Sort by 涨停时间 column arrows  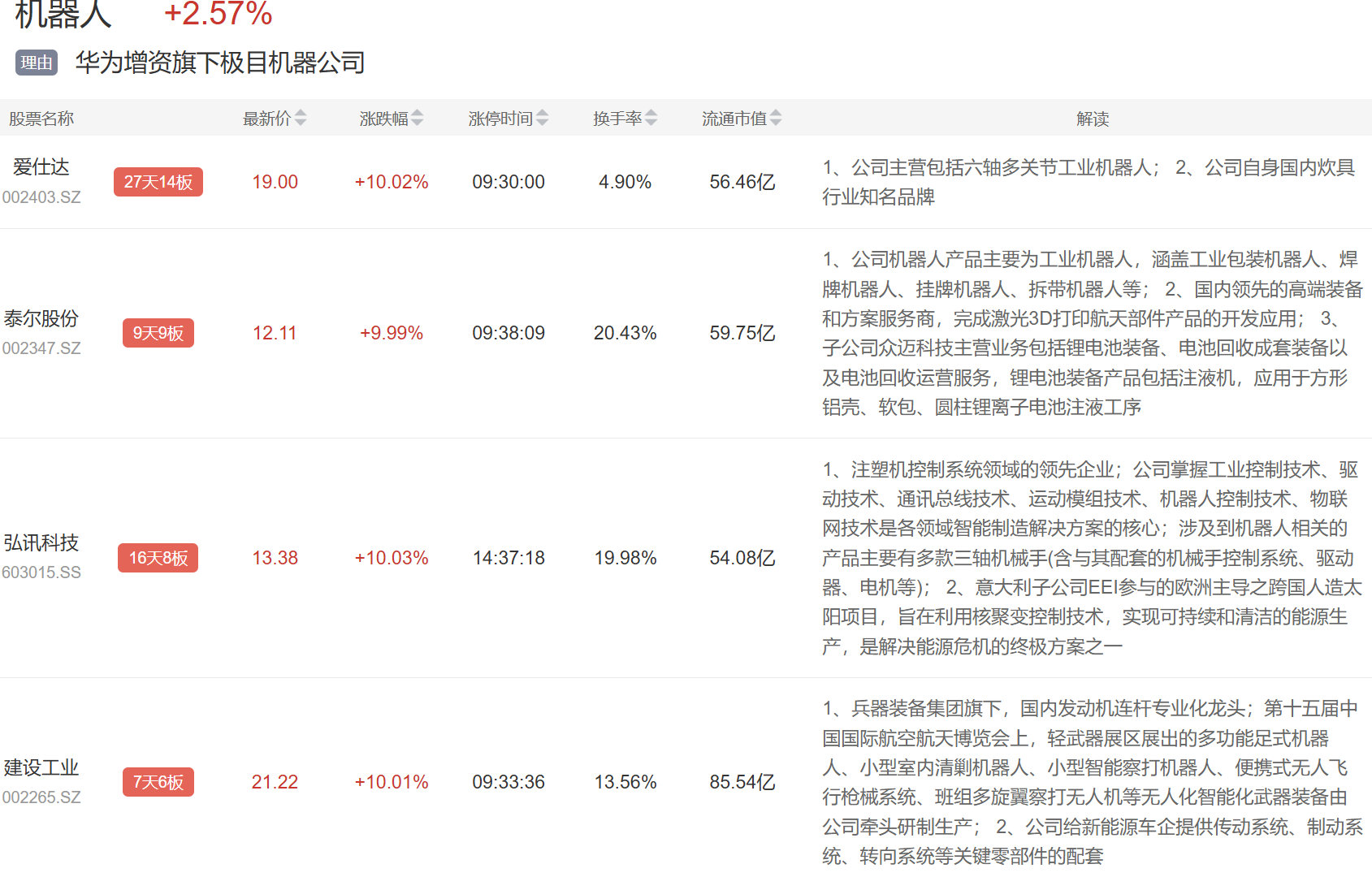click(542, 119)
